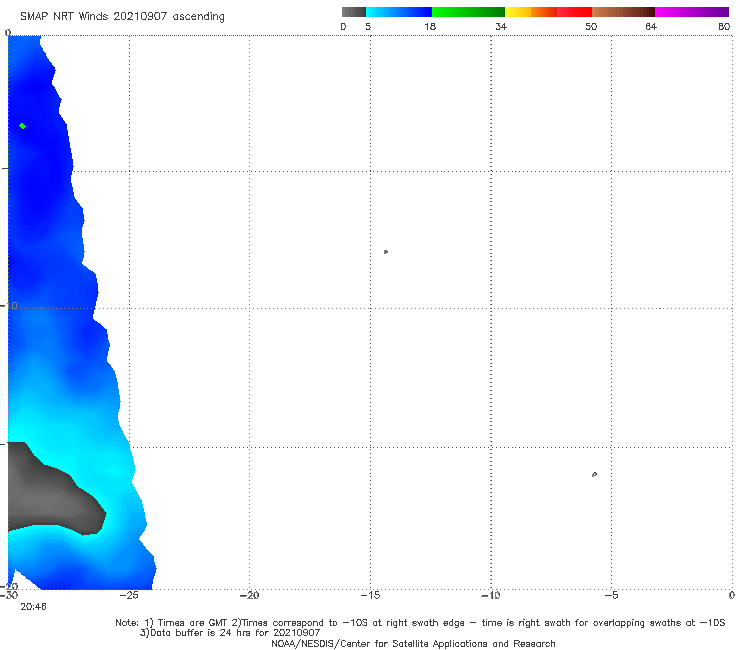740x650 pixels.
Task: Click the gray 0-5 segment of the color bar
Action: [x=354, y=12]
